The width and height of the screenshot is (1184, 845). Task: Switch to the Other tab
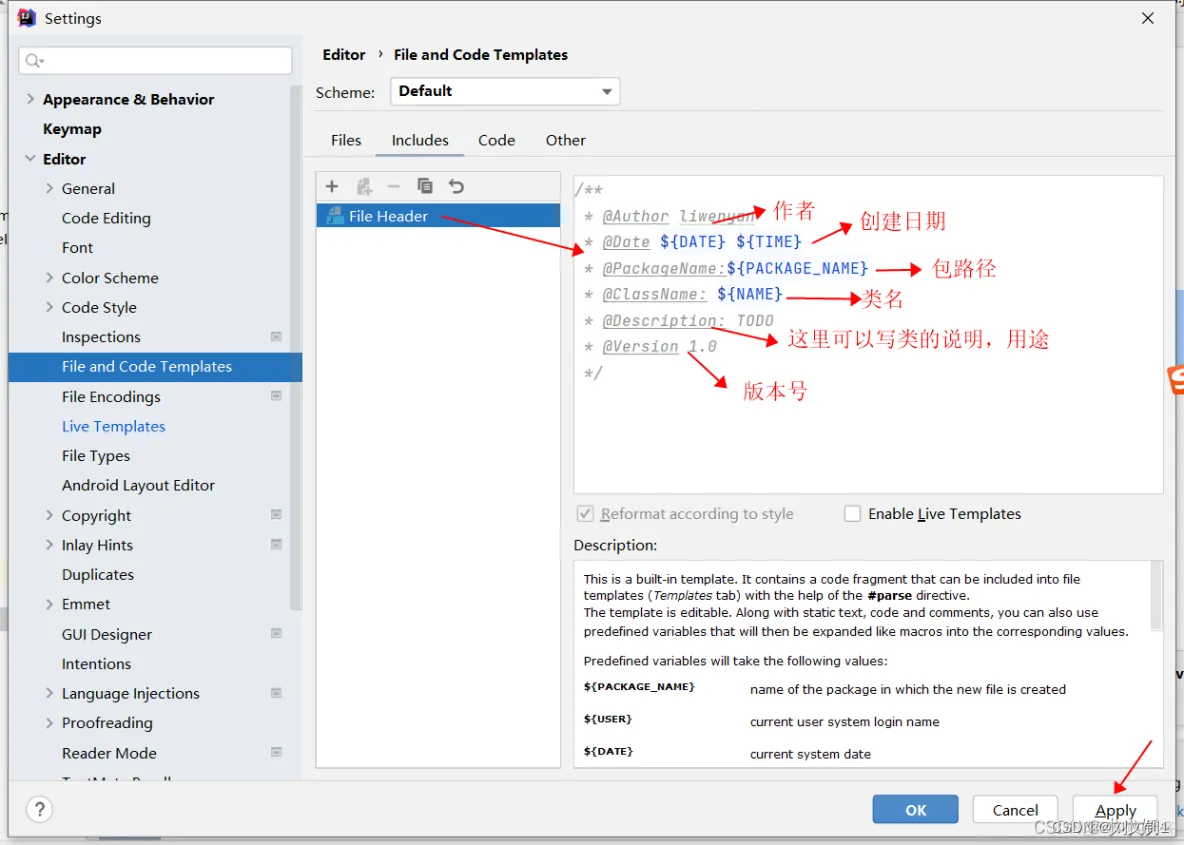click(x=566, y=140)
